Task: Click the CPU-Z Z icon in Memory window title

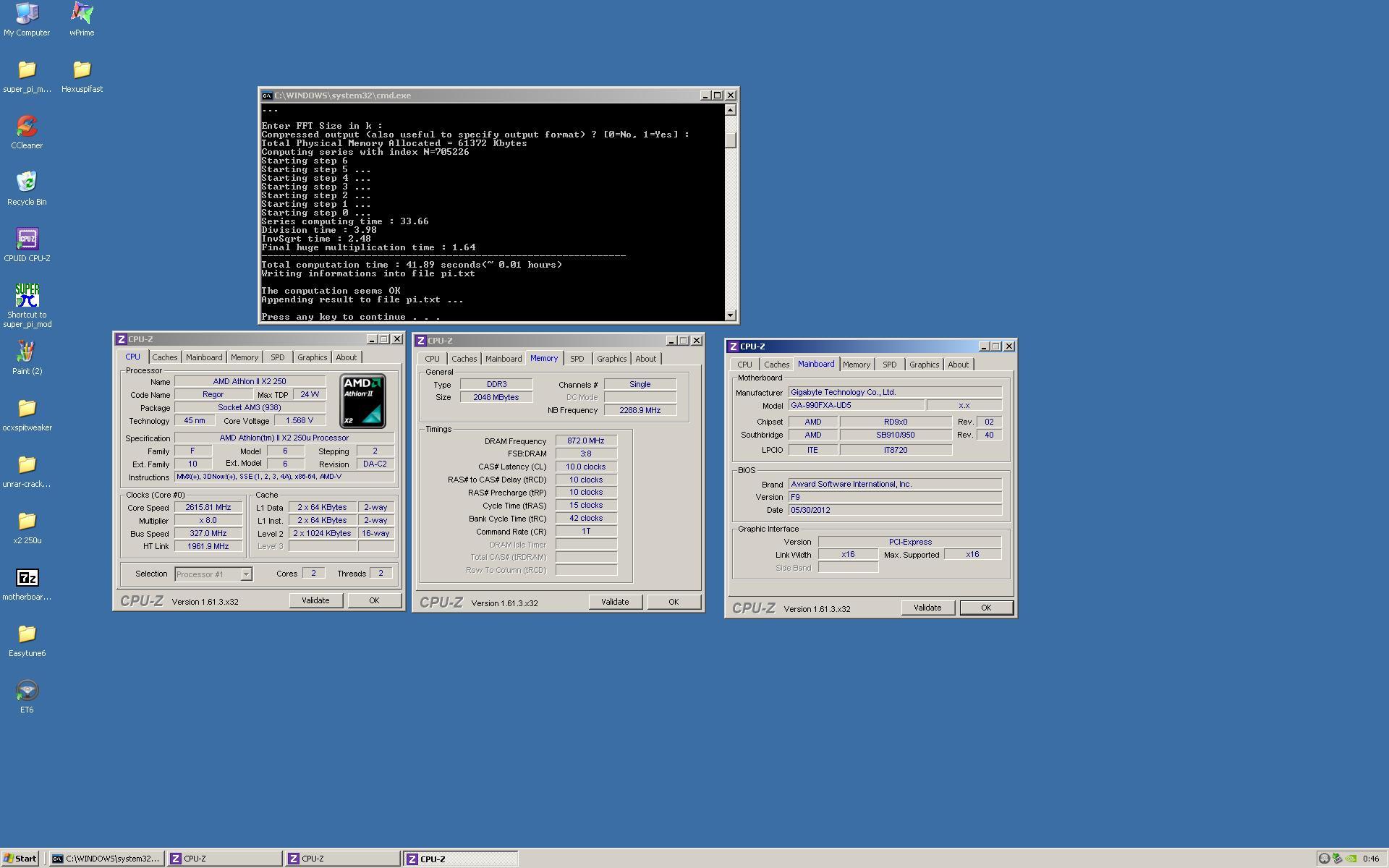Action: 420,341
